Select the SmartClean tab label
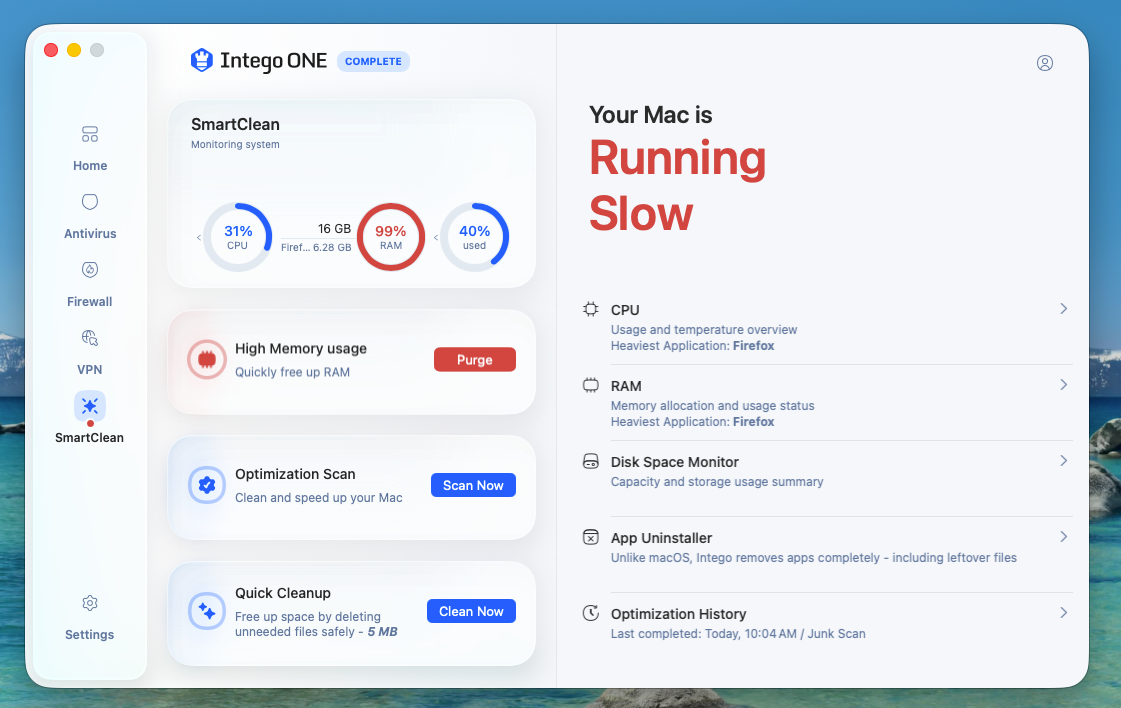Viewport: 1121px width, 708px height. [89, 437]
